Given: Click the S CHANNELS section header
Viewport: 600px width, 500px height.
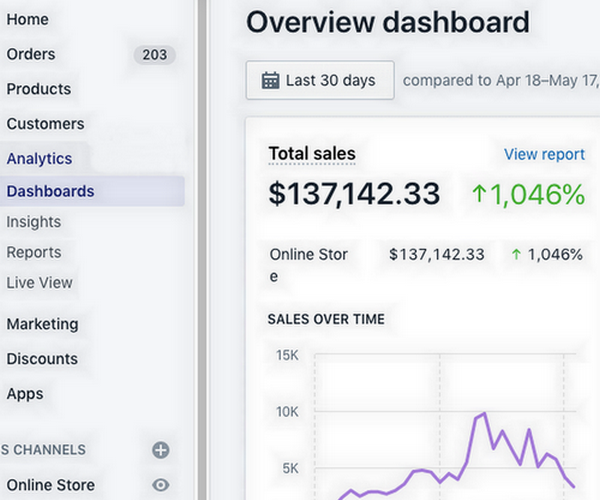Looking at the screenshot, I should pos(43,450).
